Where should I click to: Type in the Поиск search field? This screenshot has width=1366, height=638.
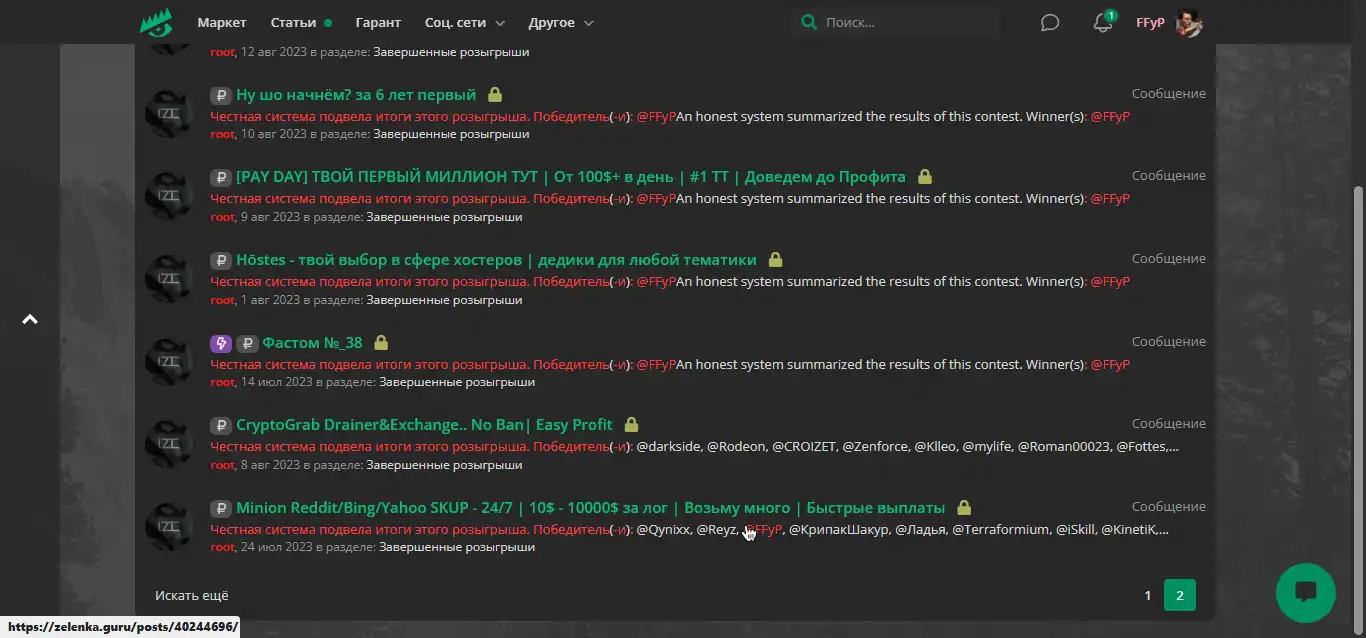pos(905,22)
